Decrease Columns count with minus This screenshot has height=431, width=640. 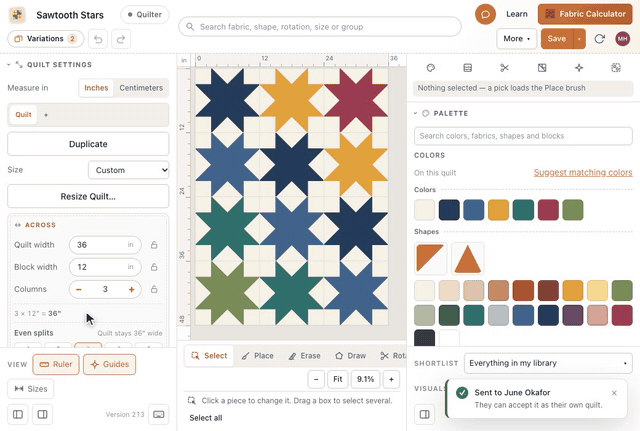coord(79,289)
